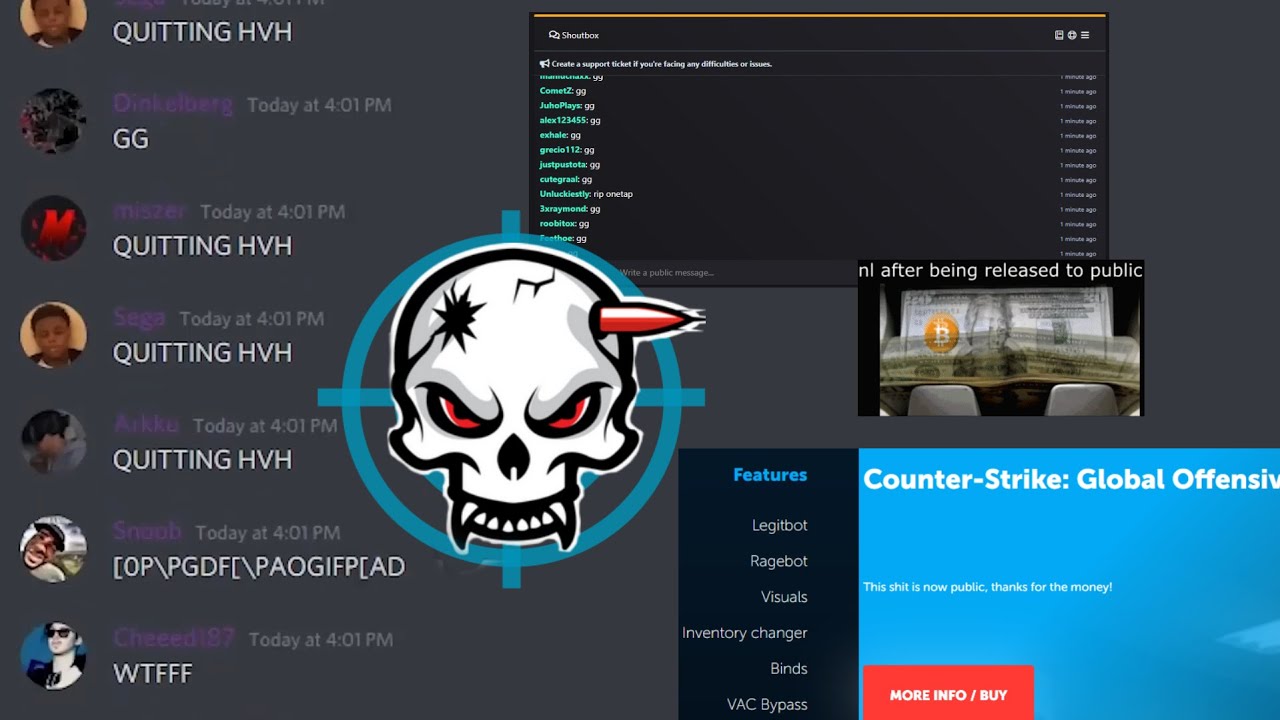Image resolution: width=1280 pixels, height=720 pixels.
Task: Click Arkku's profile avatar
Action: point(53,442)
